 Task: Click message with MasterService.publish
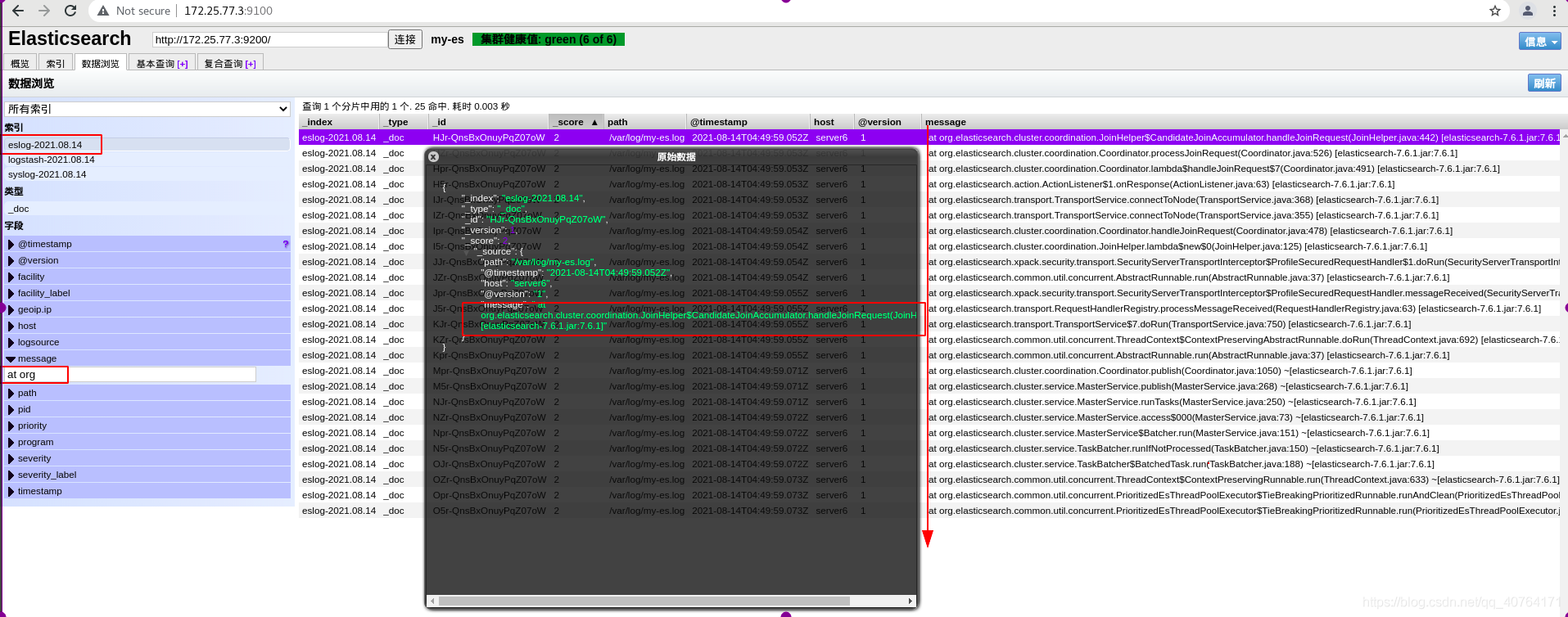click(1168, 386)
